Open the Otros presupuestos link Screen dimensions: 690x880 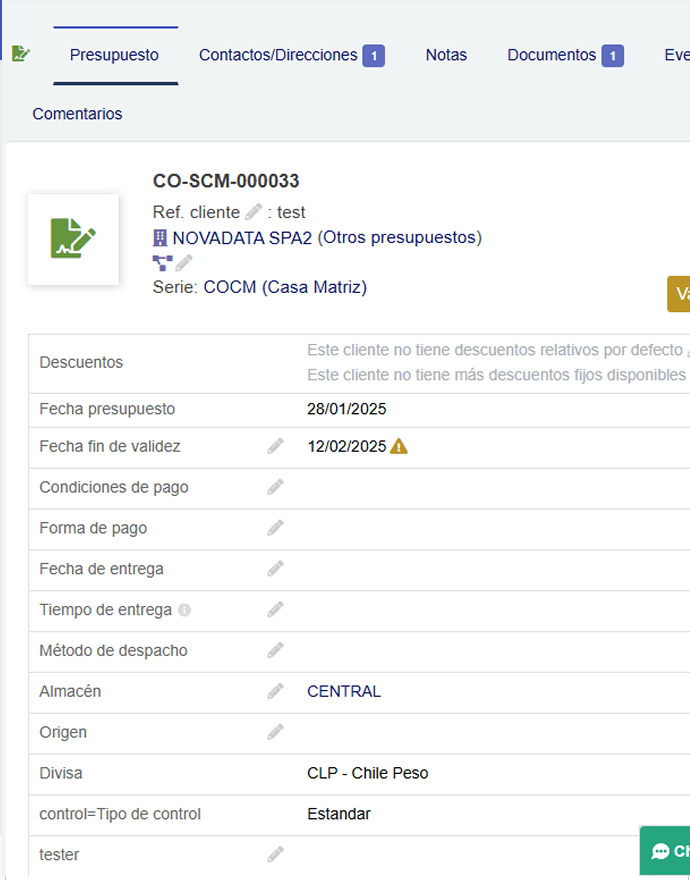point(400,238)
